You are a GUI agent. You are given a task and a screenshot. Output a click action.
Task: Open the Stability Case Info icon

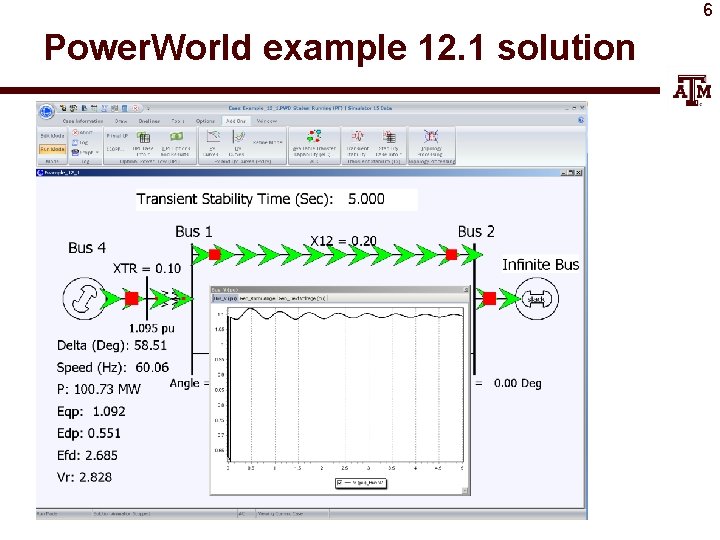click(x=389, y=136)
